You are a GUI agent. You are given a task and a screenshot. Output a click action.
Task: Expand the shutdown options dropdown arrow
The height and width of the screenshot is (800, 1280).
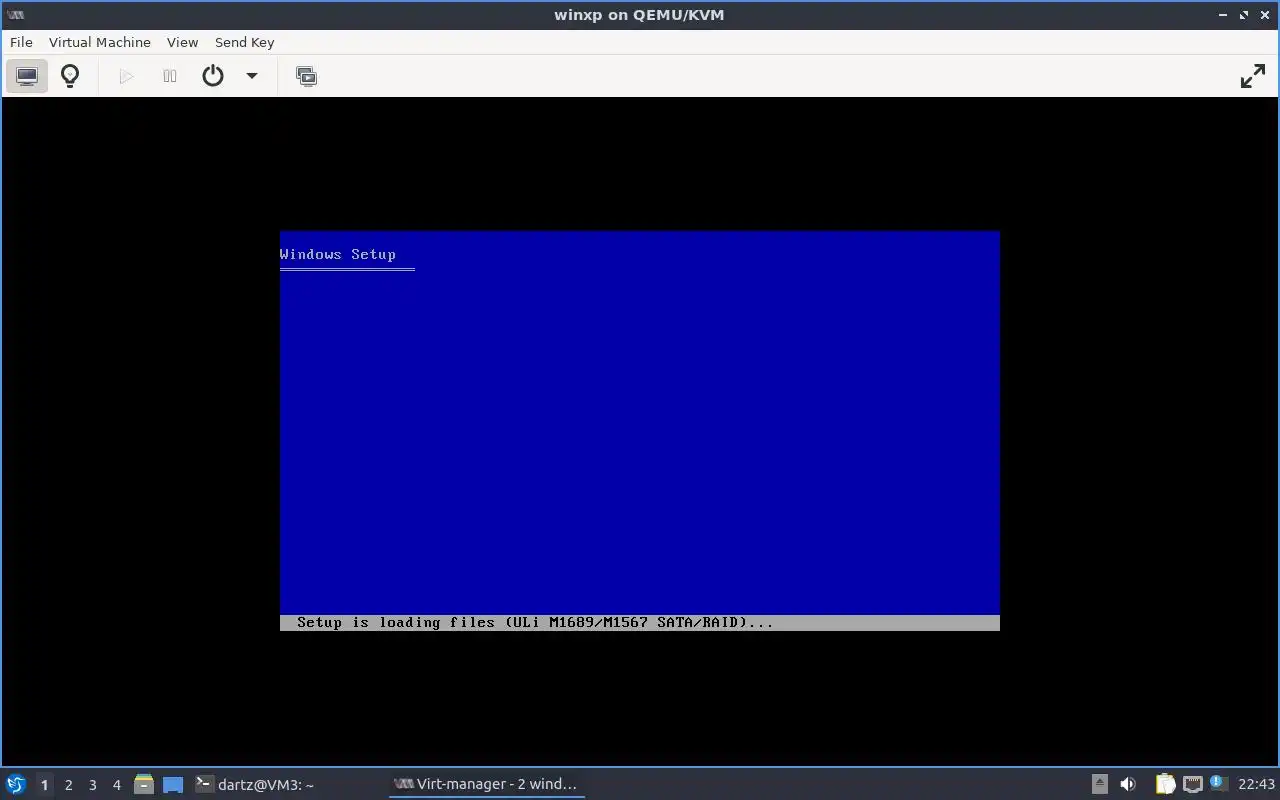click(252, 76)
